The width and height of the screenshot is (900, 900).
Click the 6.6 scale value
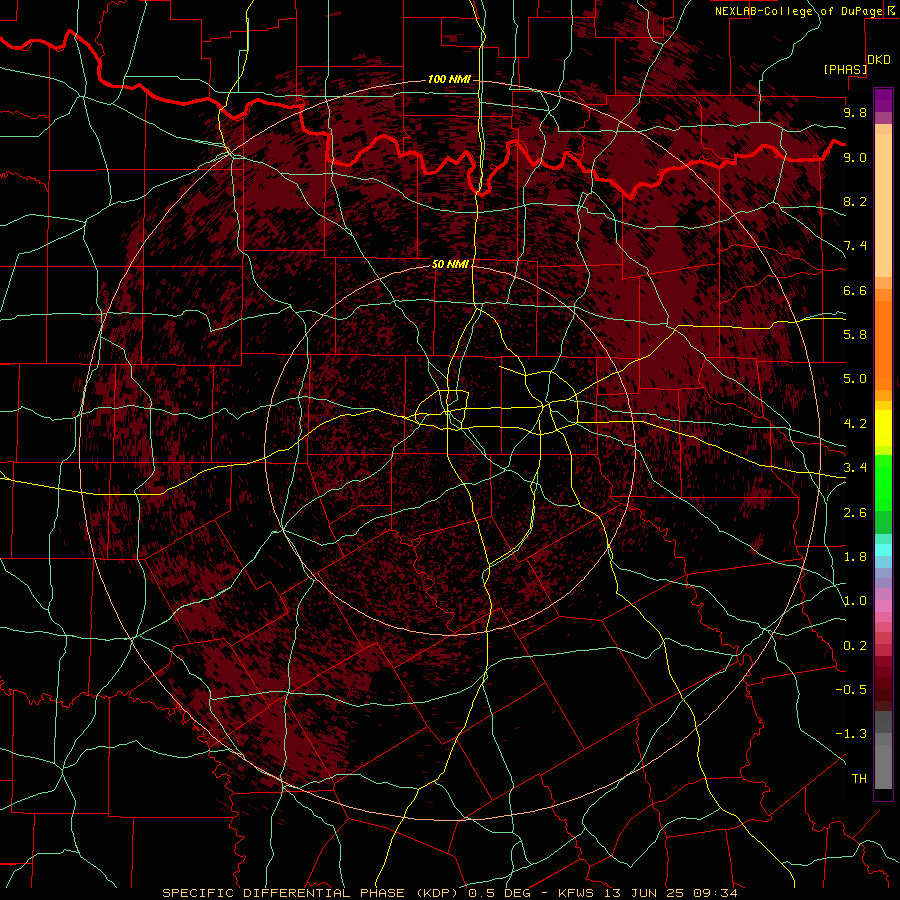pyautogui.click(x=855, y=290)
